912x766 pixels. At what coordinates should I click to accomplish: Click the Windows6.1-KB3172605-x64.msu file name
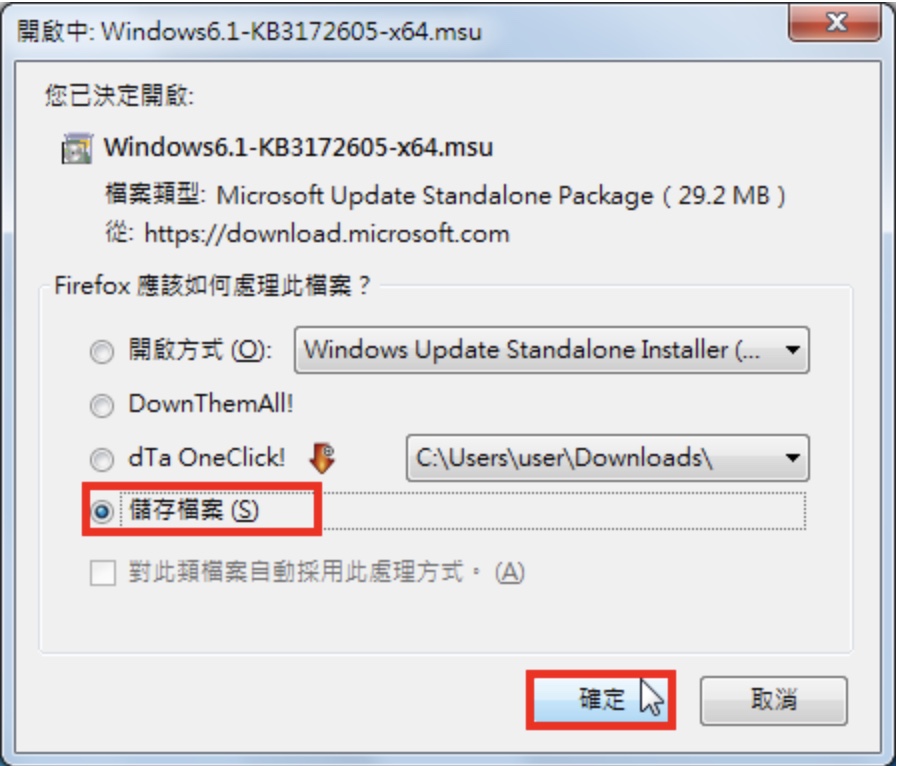tap(298, 147)
